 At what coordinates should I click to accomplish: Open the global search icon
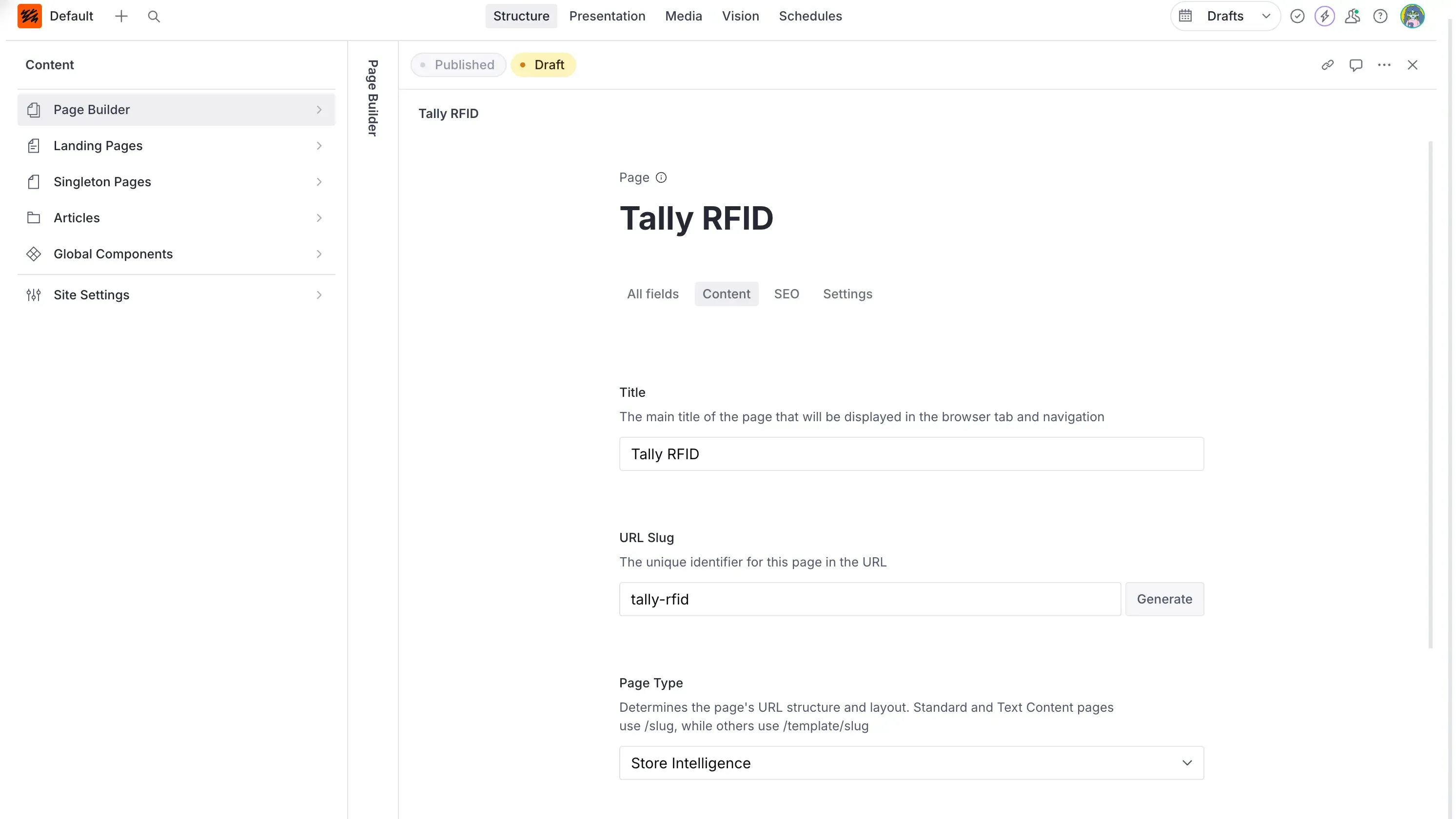154,16
